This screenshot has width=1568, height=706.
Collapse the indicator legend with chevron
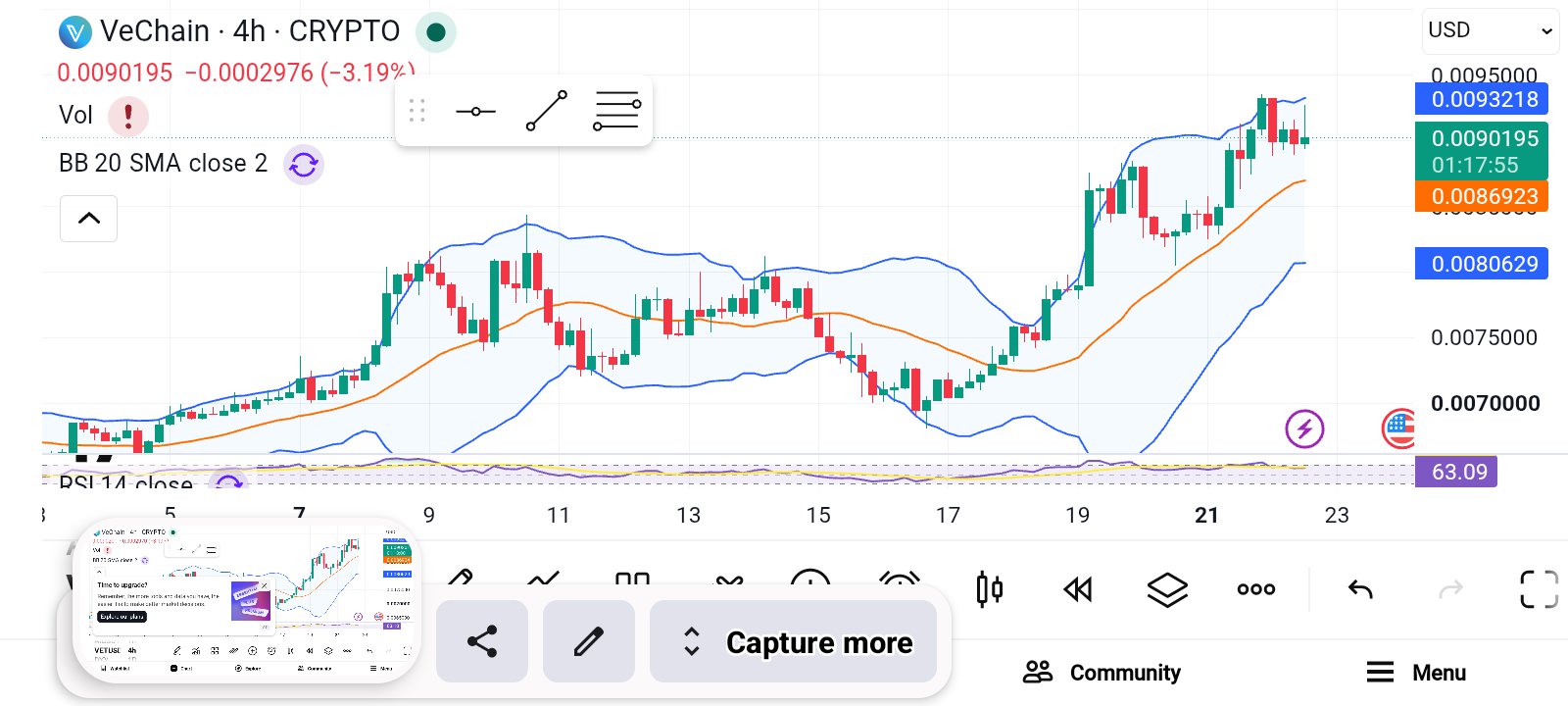pyautogui.click(x=89, y=218)
